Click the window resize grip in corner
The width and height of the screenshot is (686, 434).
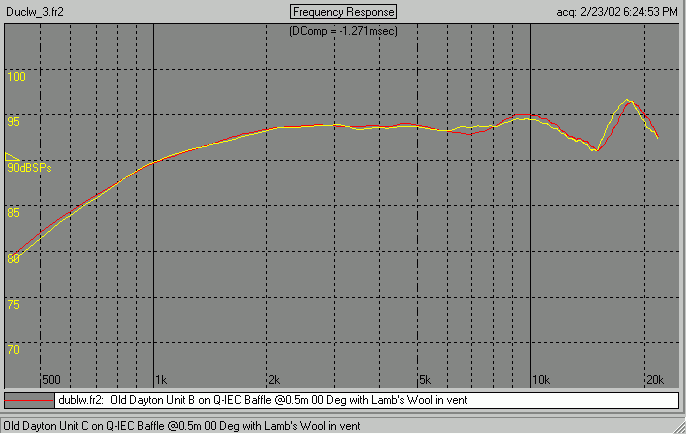tap(679, 427)
